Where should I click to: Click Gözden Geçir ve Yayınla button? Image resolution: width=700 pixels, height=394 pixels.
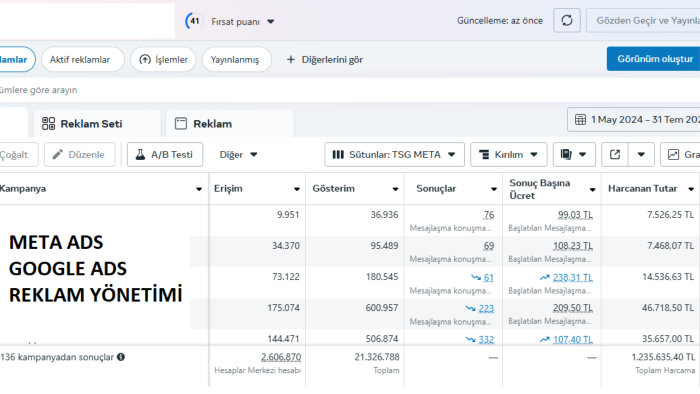pyautogui.click(x=643, y=21)
